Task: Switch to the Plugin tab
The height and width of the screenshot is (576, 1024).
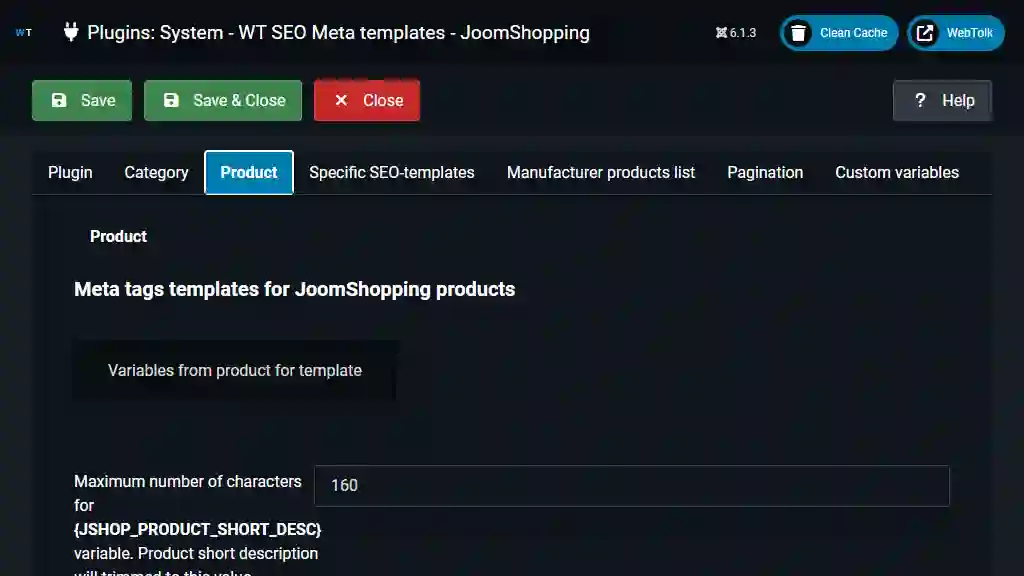Action: 70,172
